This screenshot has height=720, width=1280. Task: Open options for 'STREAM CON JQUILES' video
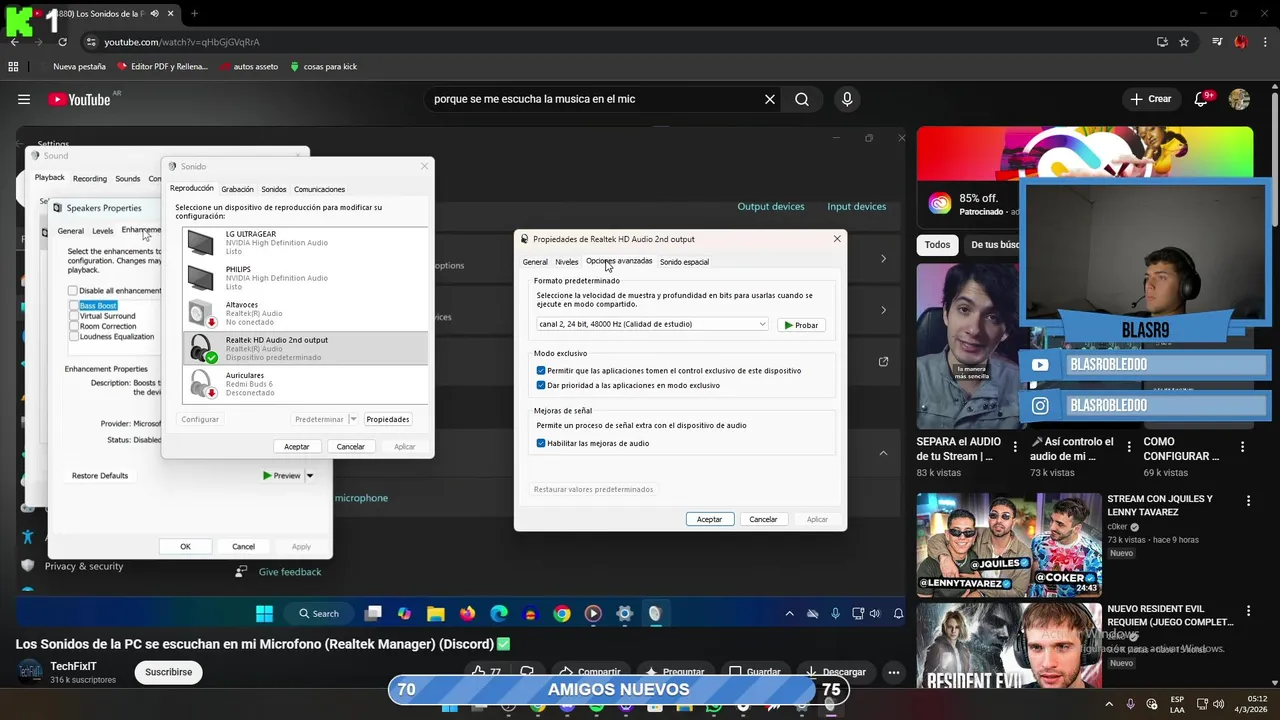click(x=1248, y=500)
